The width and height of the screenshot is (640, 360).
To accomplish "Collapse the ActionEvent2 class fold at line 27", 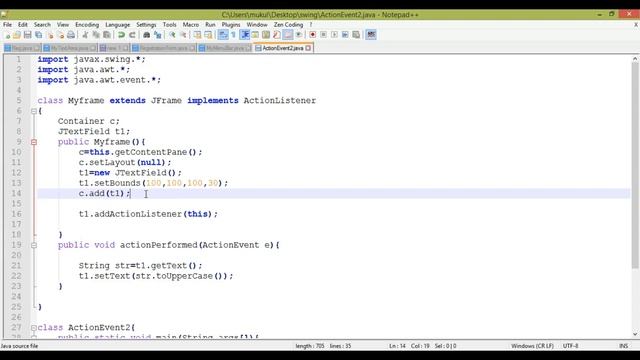I will 34,328.
